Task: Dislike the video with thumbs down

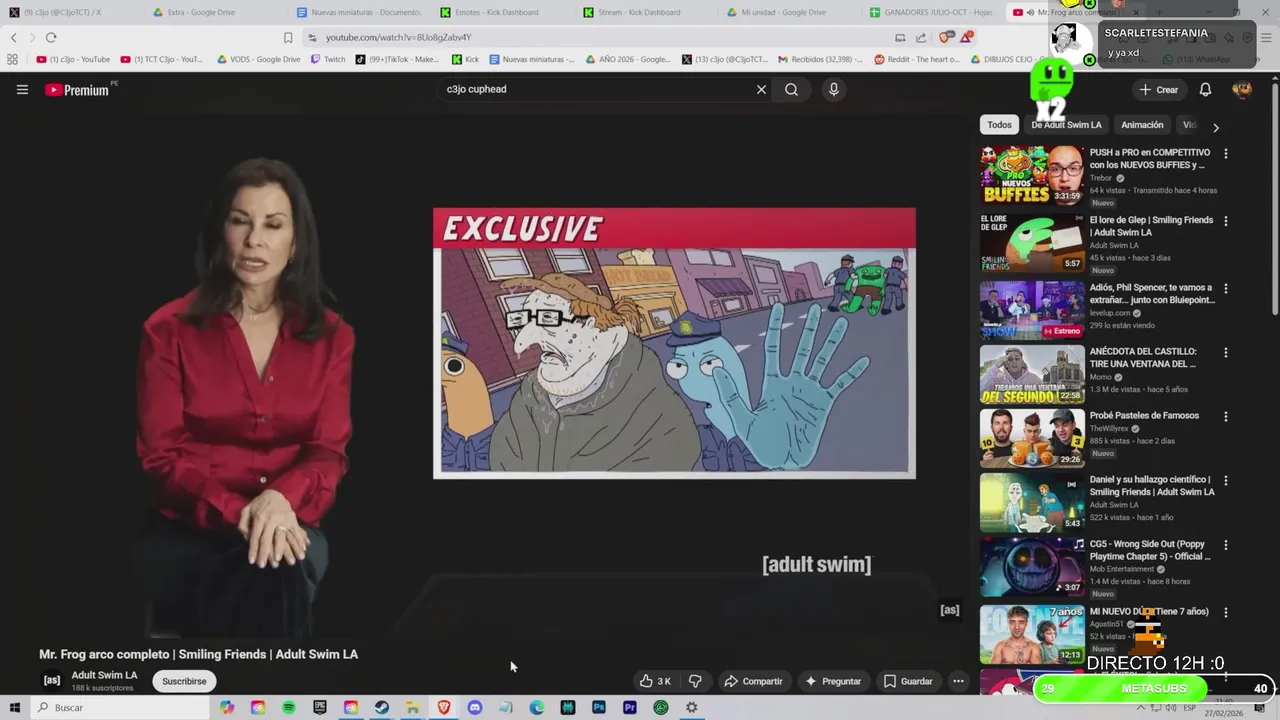Action: [695, 681]
